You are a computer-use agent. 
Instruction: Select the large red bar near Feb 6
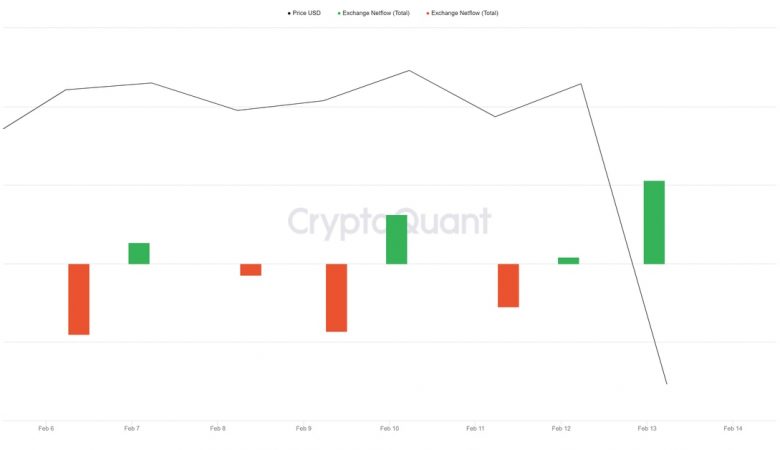click(79, 298)
